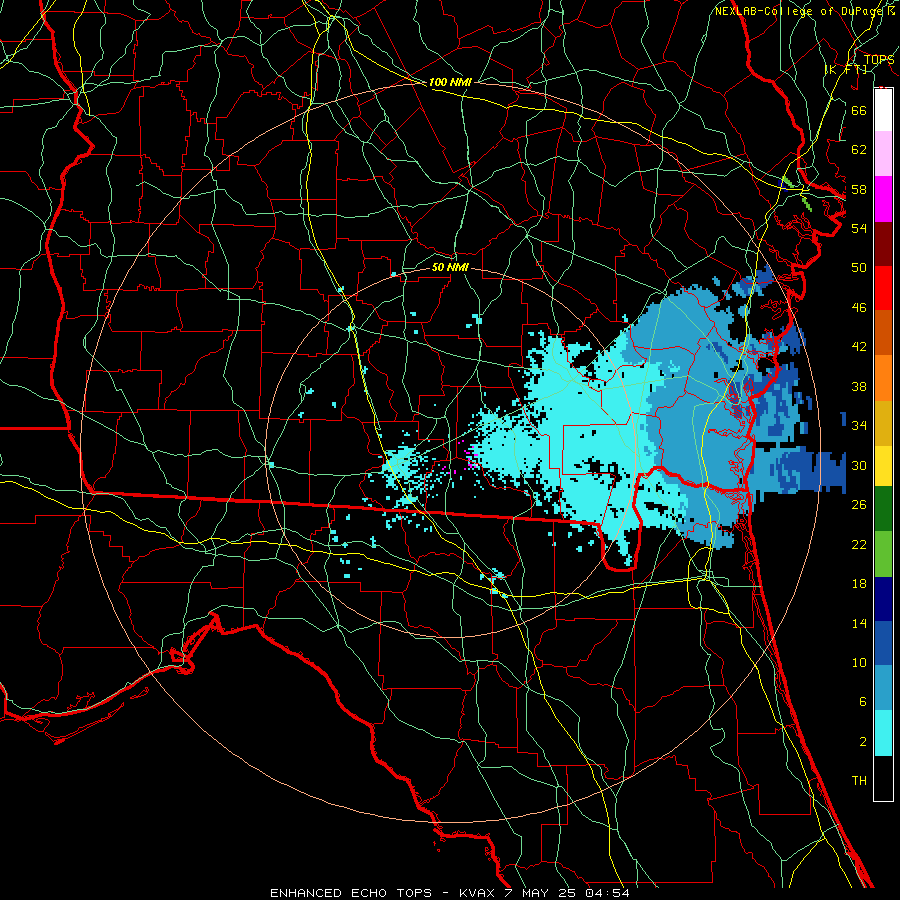This screenshot has height=900, width=900.
Task: Click the "04:54" timestamp in the caption
Action: [607, 893]
